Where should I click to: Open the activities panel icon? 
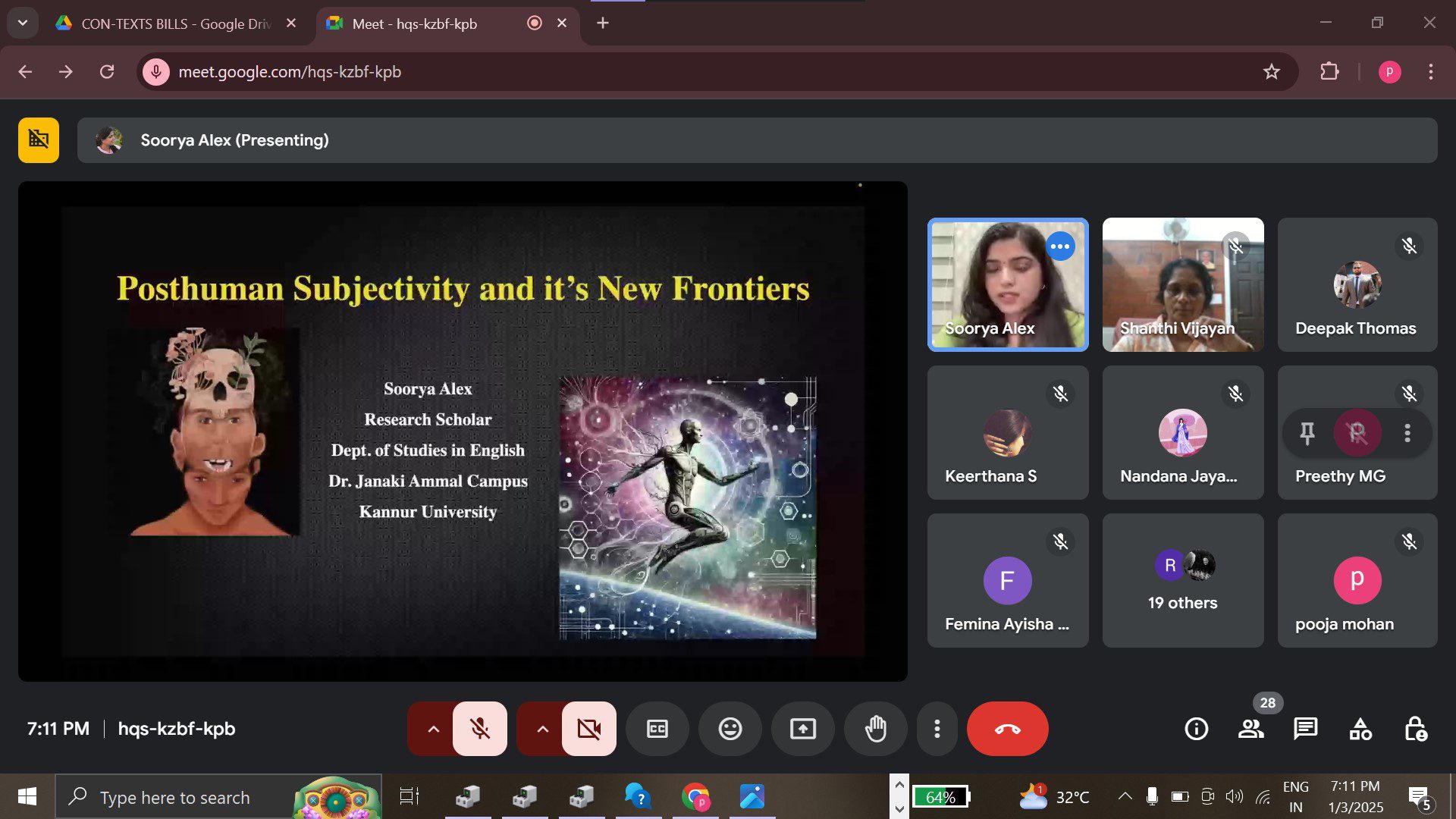(1360, 729)
